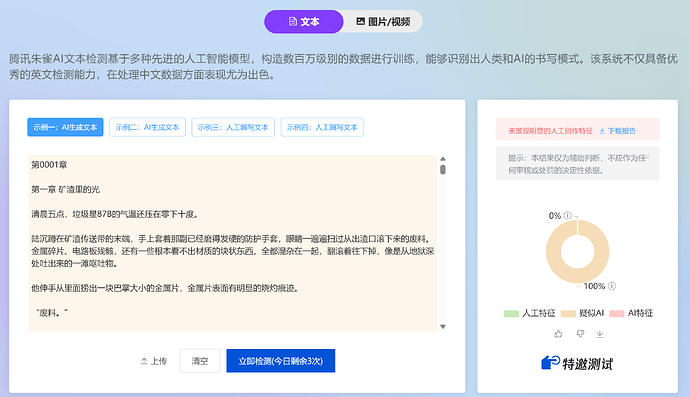Toggle the 疑似AI beige legend swatch
This screenshot has width=690, height=397.
click(x=568, y=313)
